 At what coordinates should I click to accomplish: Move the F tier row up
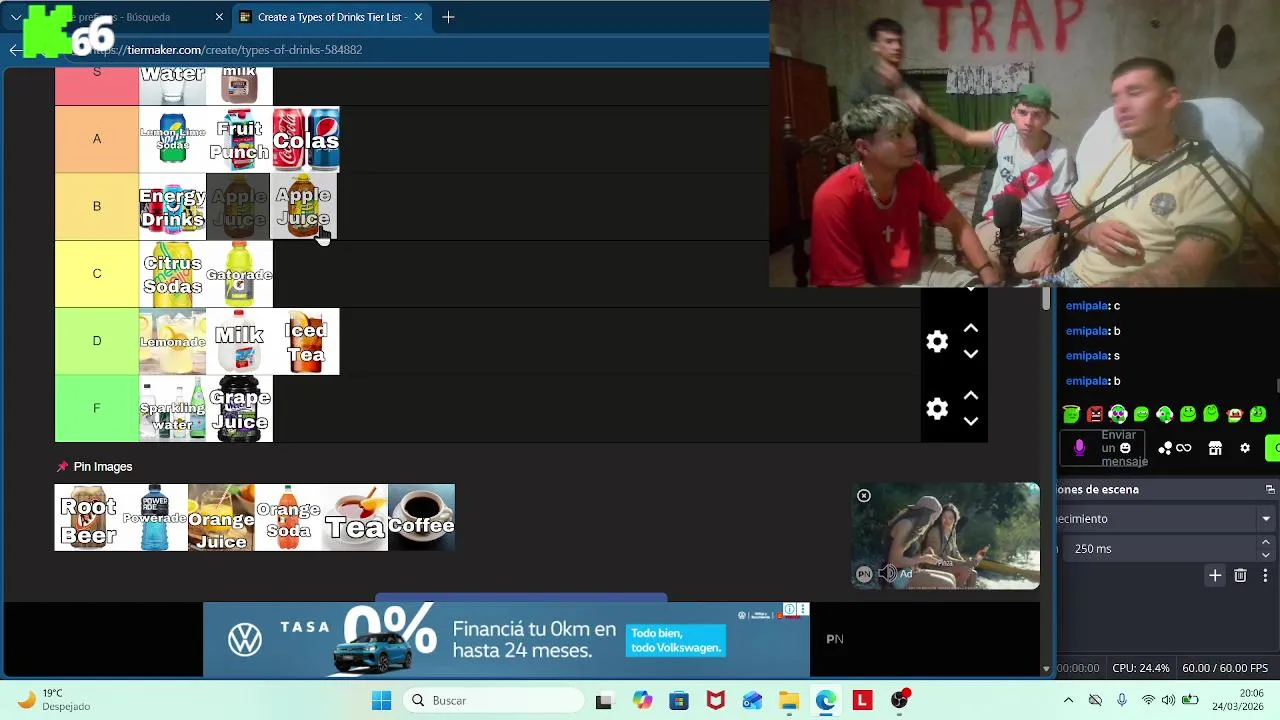(970, 396)
